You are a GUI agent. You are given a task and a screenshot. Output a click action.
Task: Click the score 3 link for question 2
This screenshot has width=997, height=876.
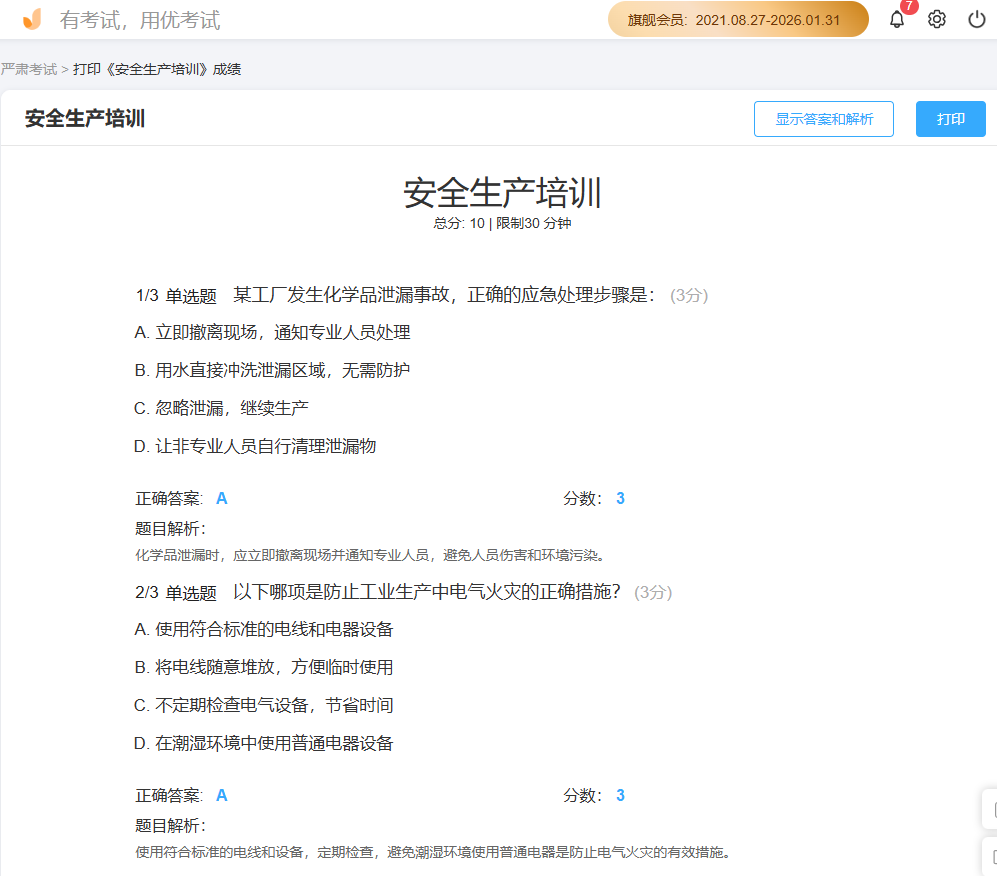(620, 795)
